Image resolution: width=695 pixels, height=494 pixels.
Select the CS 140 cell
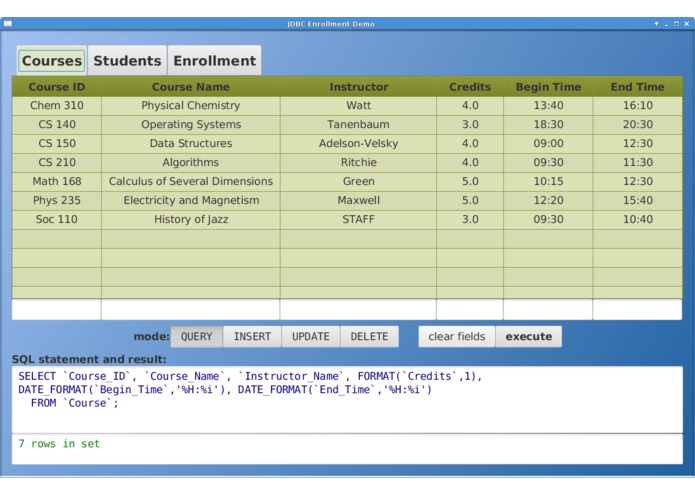[x=57, y=125]
